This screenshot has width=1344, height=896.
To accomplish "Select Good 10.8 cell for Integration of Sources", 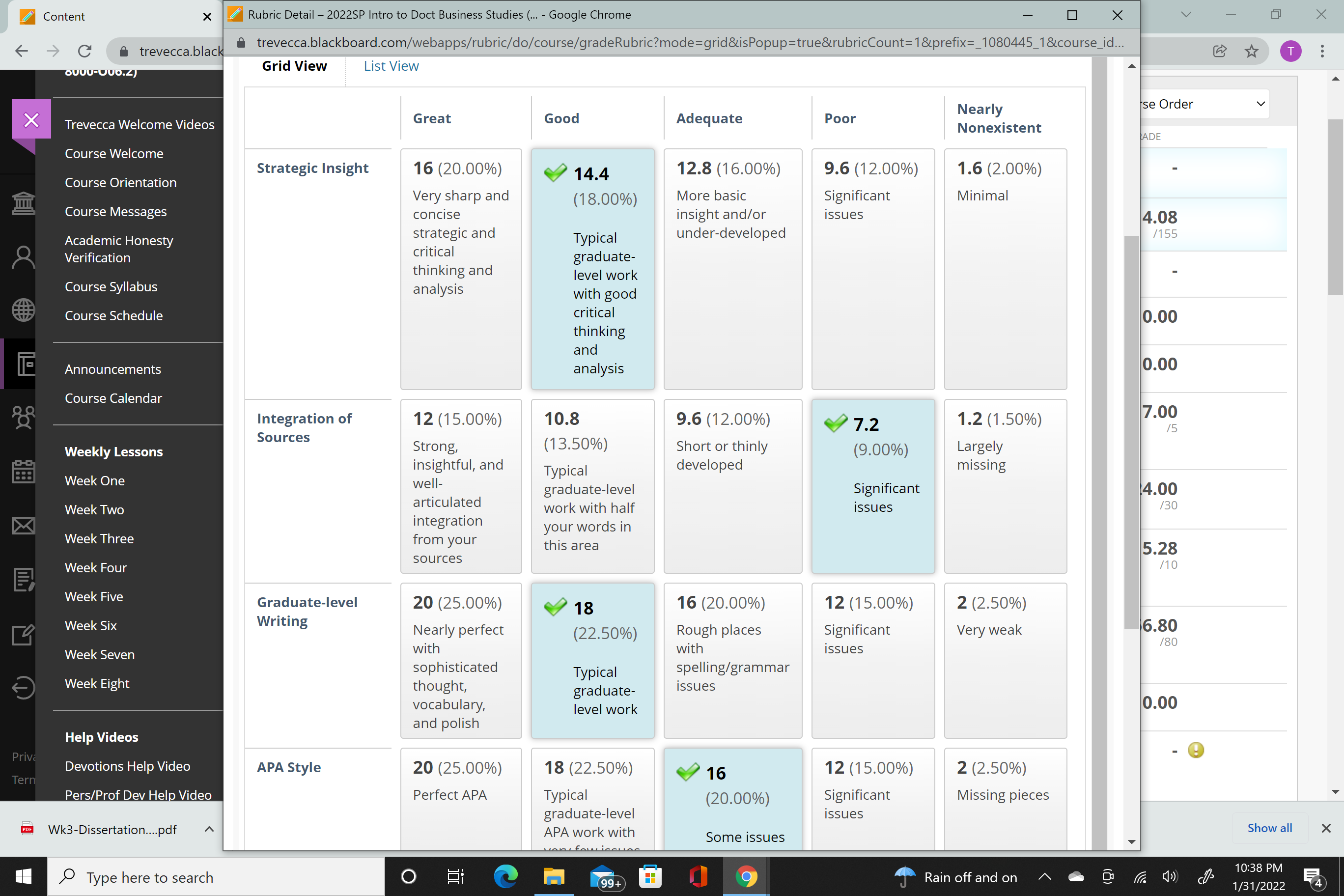I will (x=592, y=486).
